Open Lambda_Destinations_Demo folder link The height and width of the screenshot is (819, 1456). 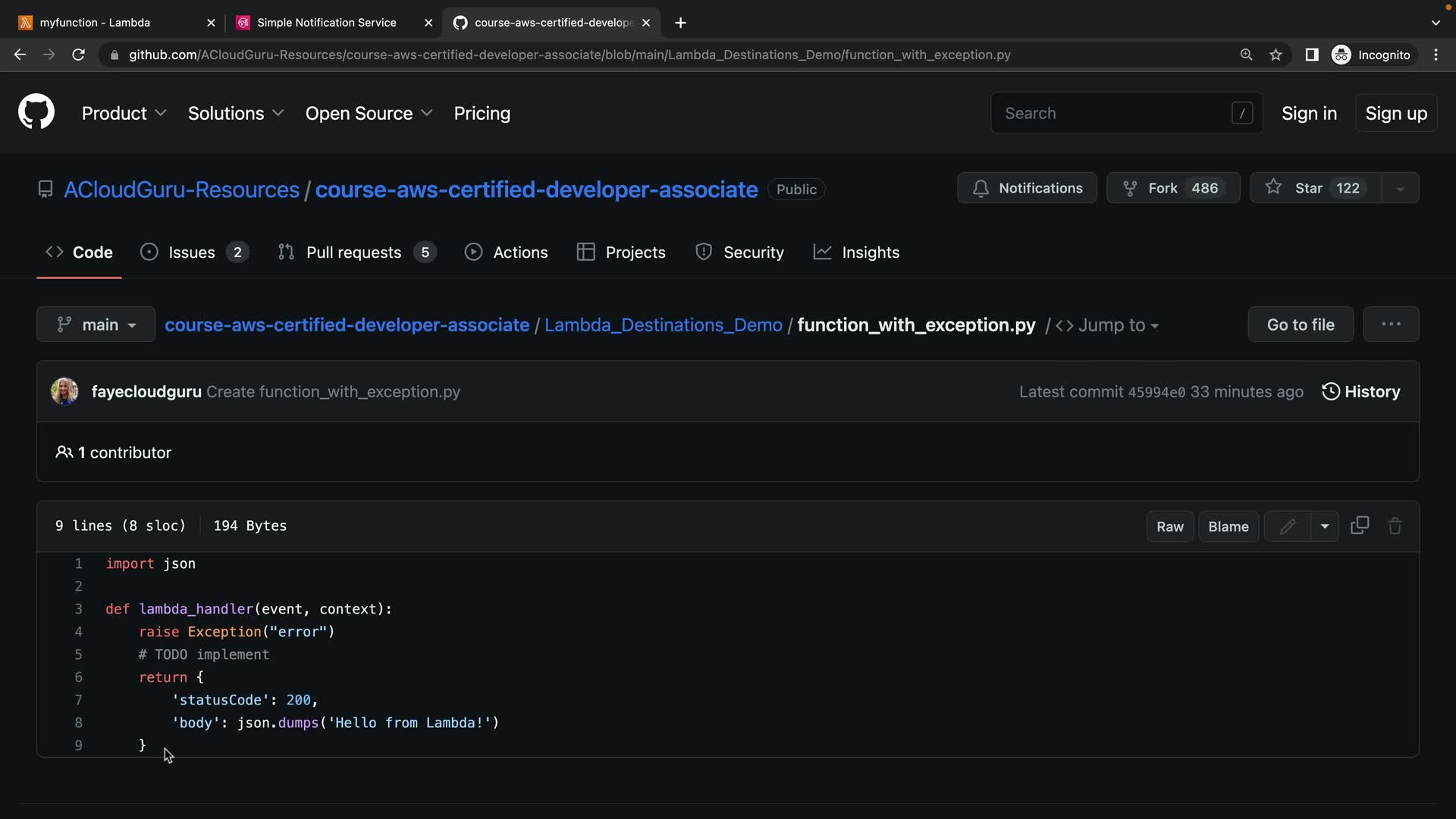point(663,325)
